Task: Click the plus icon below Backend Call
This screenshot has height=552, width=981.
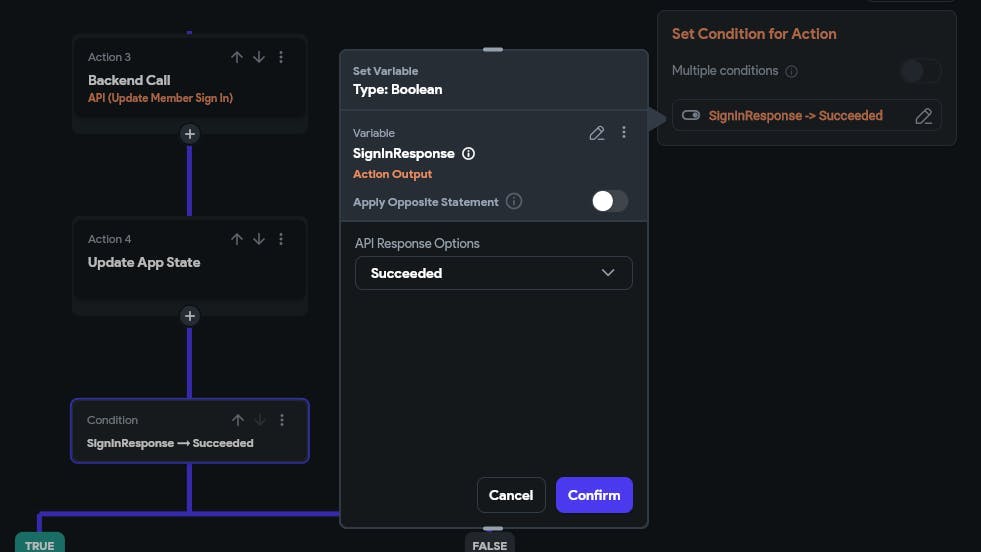Action: pos(190,134)
